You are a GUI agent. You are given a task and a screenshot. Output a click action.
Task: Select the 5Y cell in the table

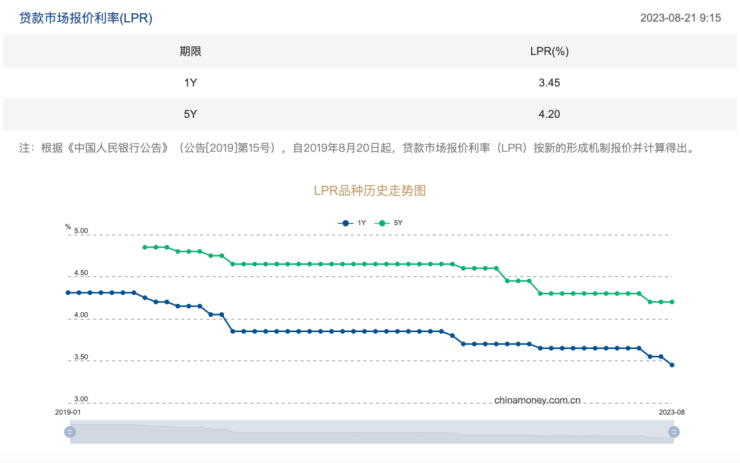point(190,114)
